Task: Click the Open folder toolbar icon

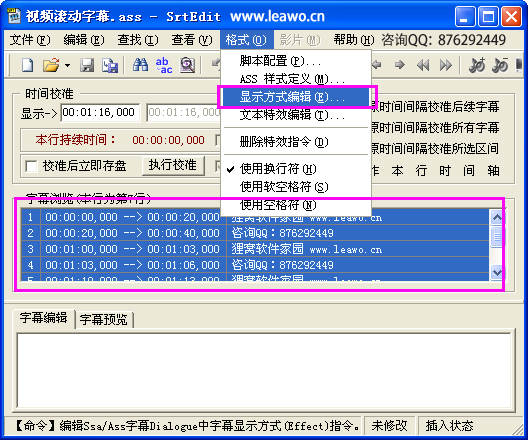Action: point(51,65)
